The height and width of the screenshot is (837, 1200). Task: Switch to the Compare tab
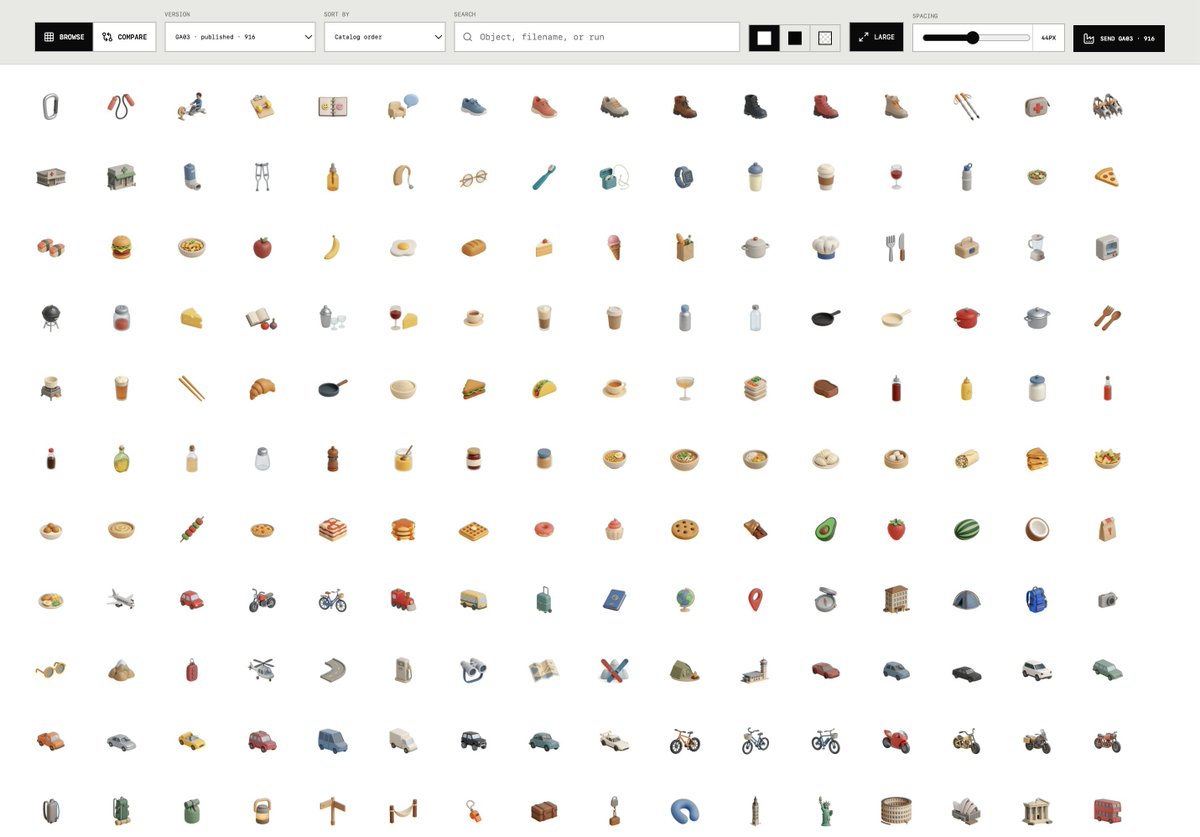(125, 37)
